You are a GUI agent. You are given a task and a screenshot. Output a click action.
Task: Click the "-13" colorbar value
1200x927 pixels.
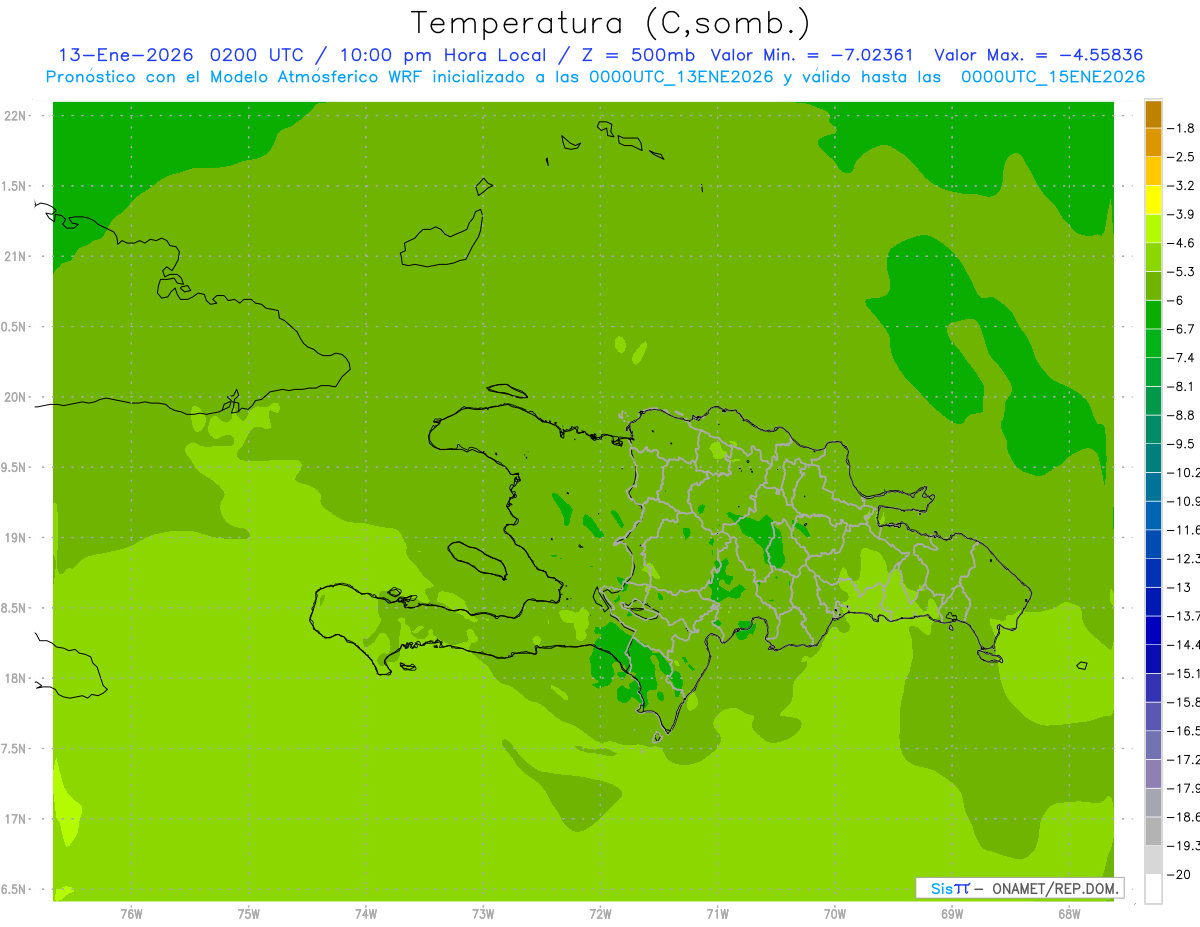coord(1178,587)
